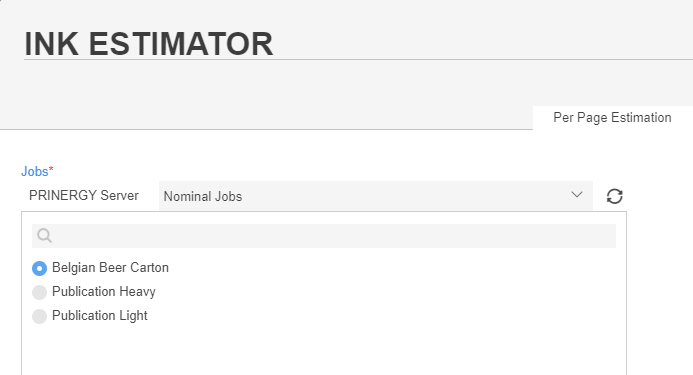Click the INK ESTIMATOR heading
693x375 pixels.
tap(148, 44)
